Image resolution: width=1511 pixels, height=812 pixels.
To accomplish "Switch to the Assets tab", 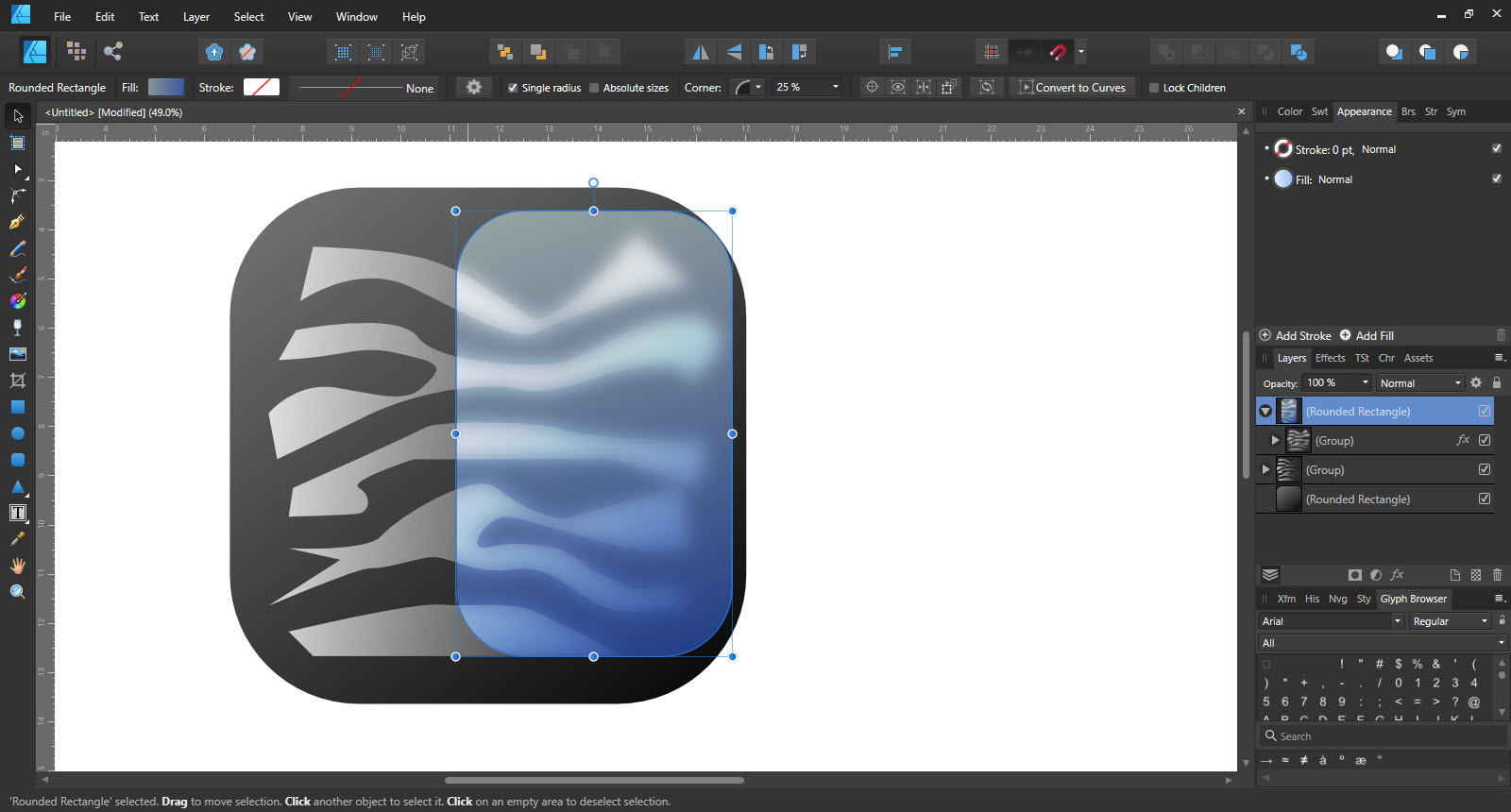I will pos(1418,358).
